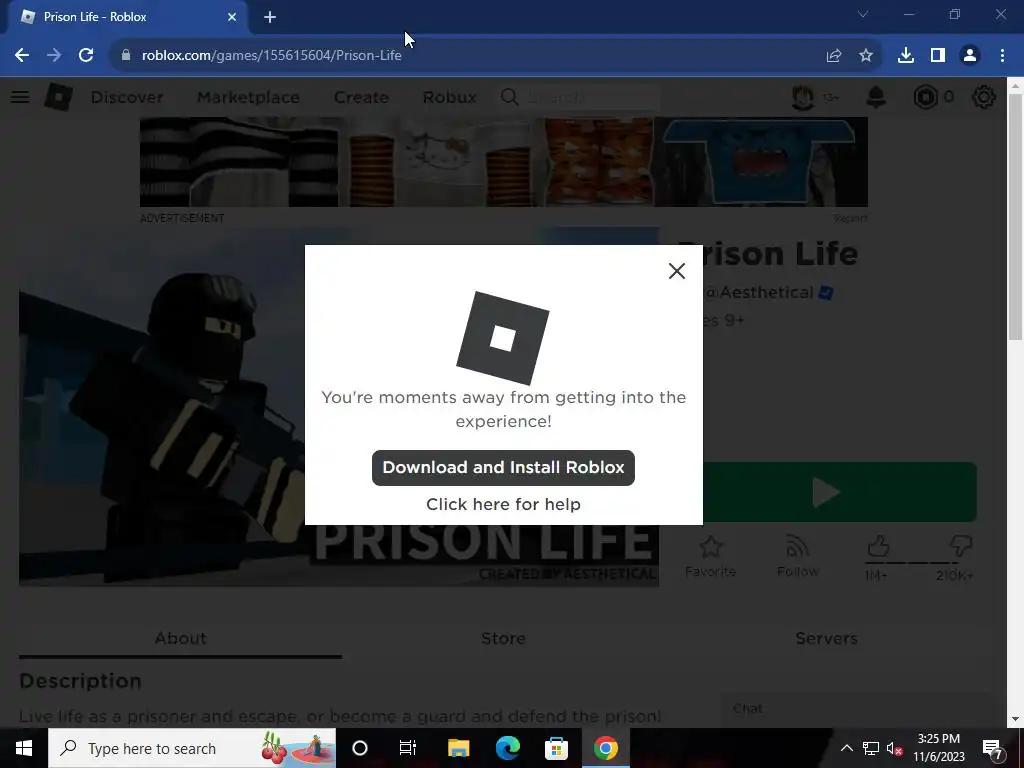The image size is (1024, 768).
Task: Click the Roblox logo in the dialog
Action: click(x=502, y=338)
